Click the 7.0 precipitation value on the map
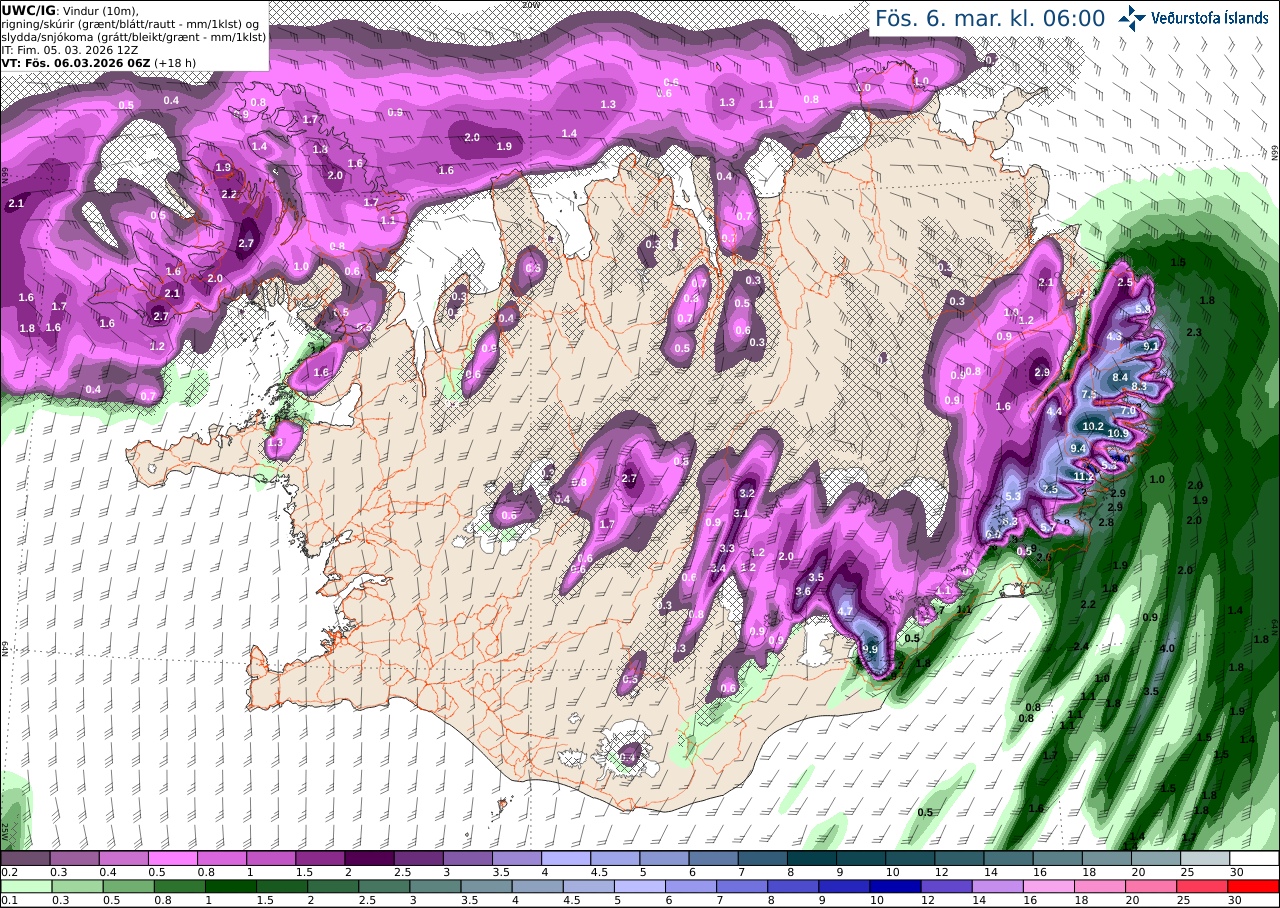This screenshot has width=1280, height=908. 1128,411
